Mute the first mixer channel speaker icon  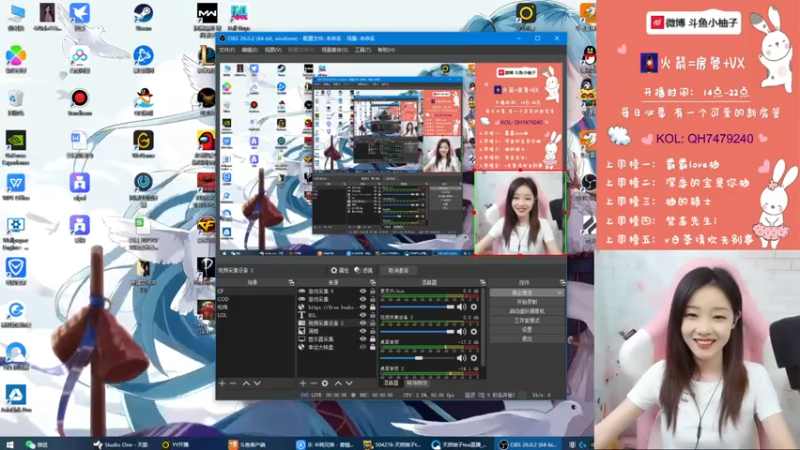click(462, 307)
